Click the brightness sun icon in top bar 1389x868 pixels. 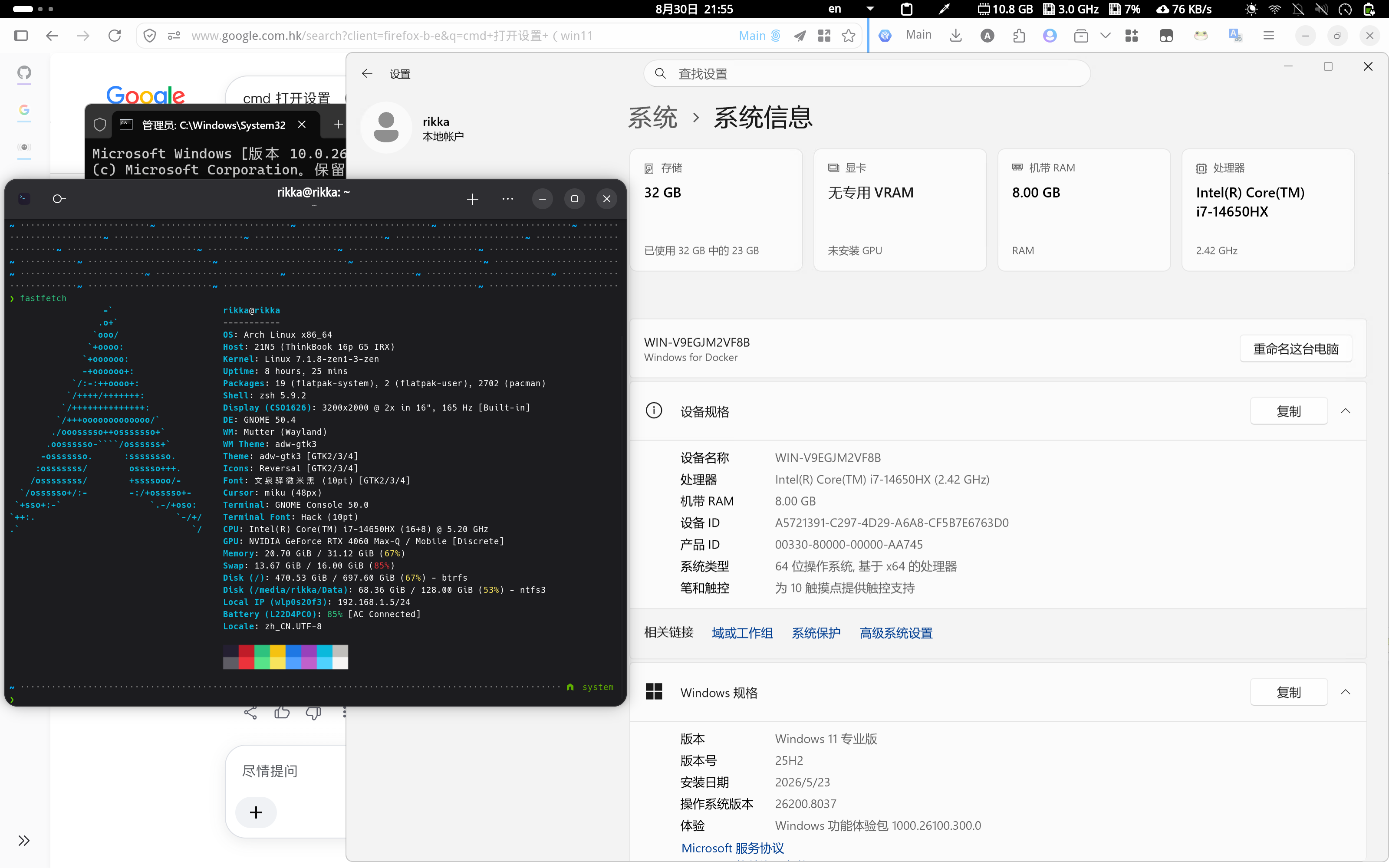[1251, 9]
